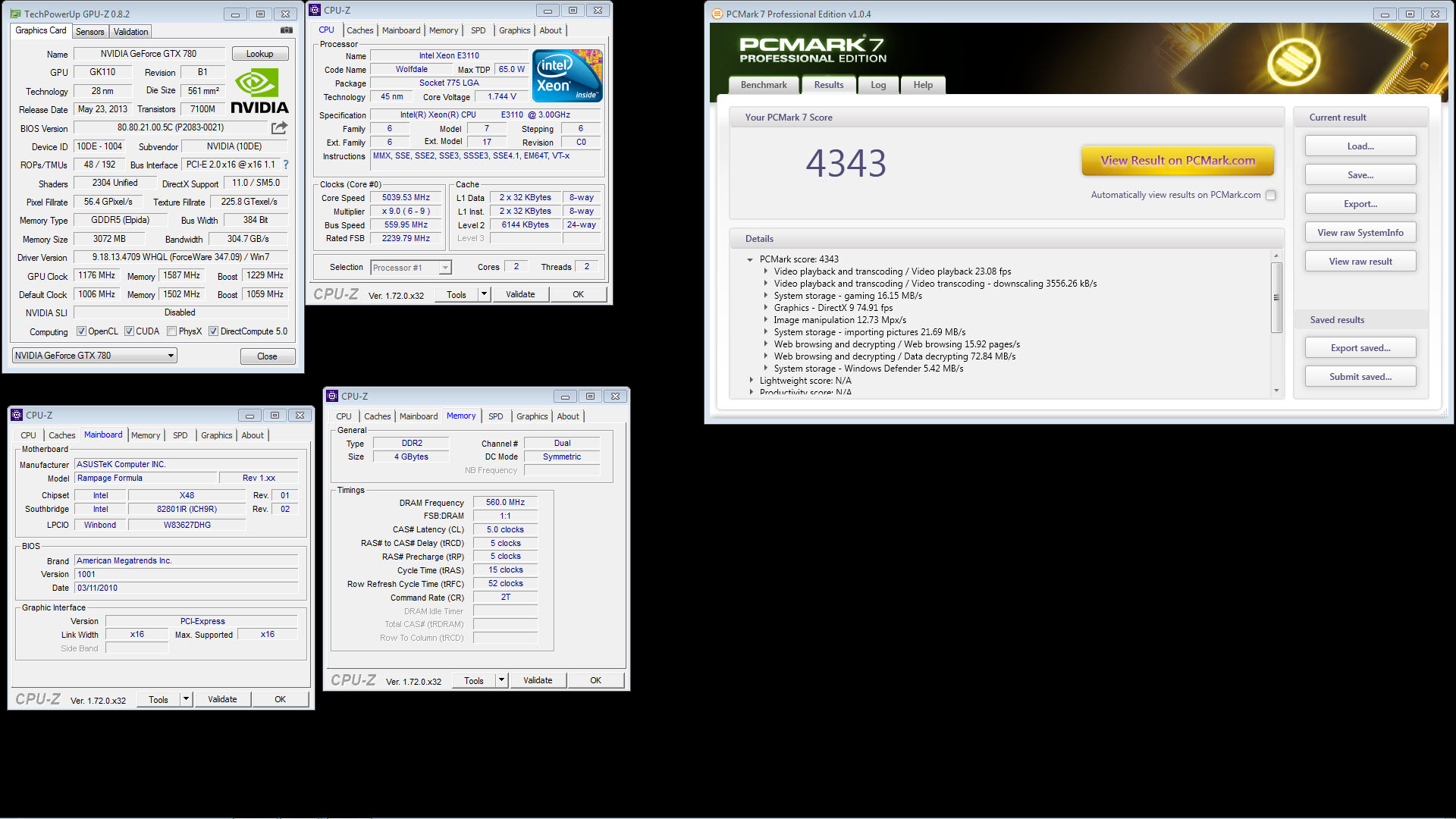
Task: Click the Lookup button in GPU-Z
Action: [x=259, y=54]
